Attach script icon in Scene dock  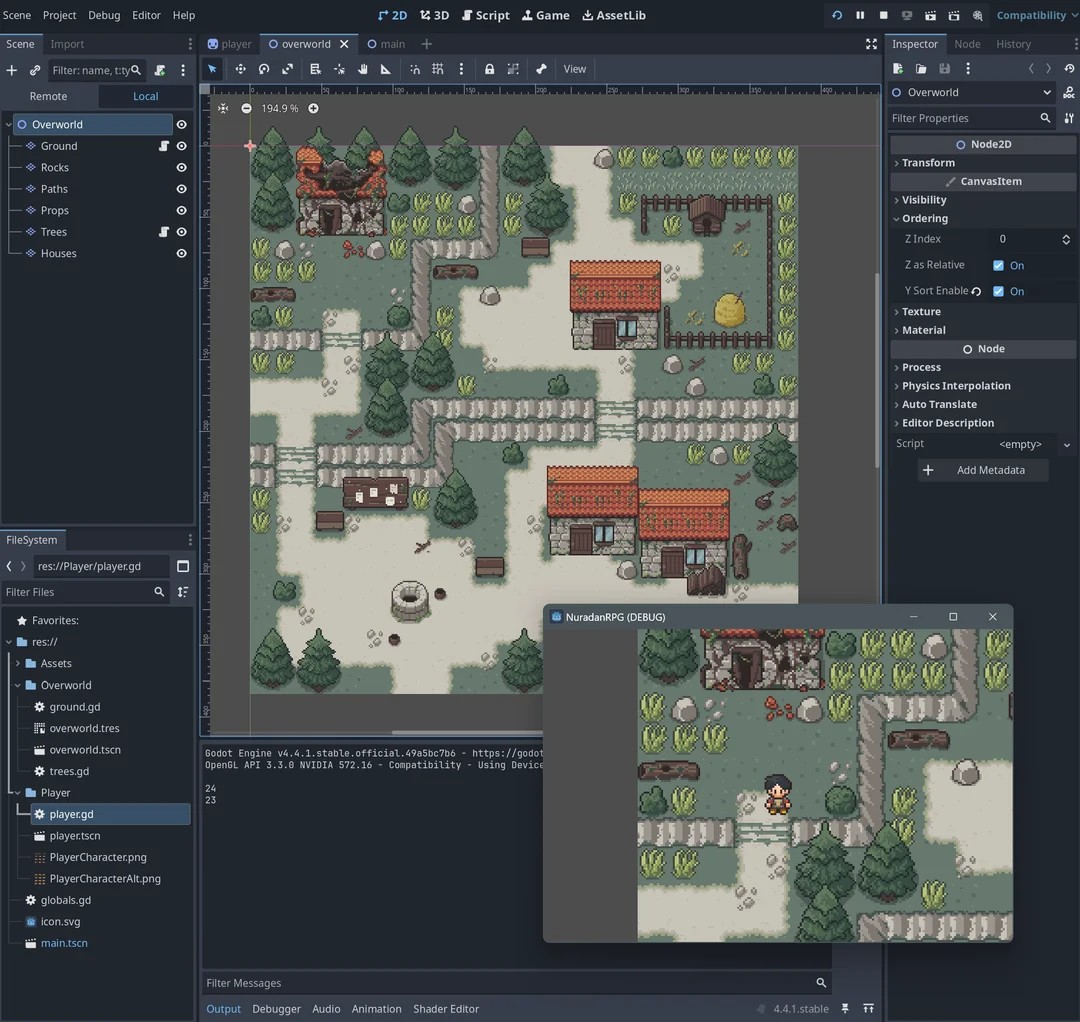click(160, 70)
